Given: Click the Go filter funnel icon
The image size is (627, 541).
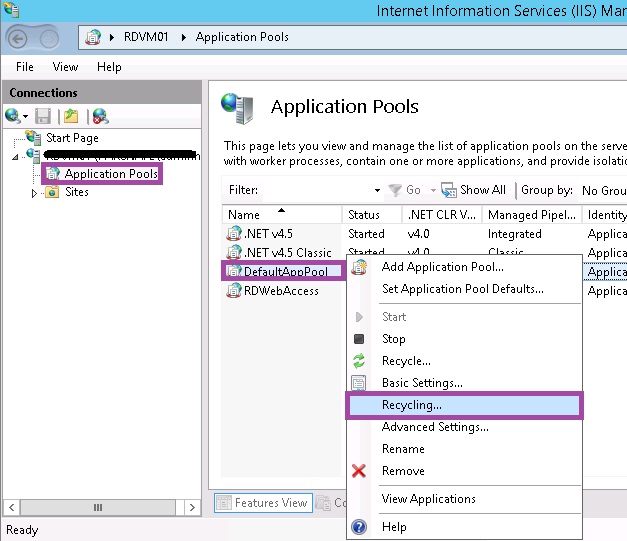Looking at the screenshot, I should tap(395, 190).
